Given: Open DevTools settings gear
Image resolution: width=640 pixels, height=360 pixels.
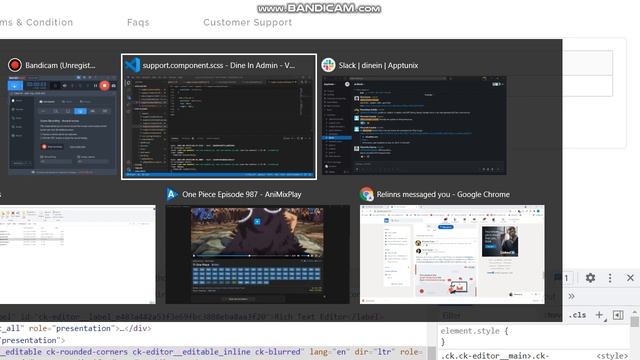Looking at the screenshot, I should 590,278.
